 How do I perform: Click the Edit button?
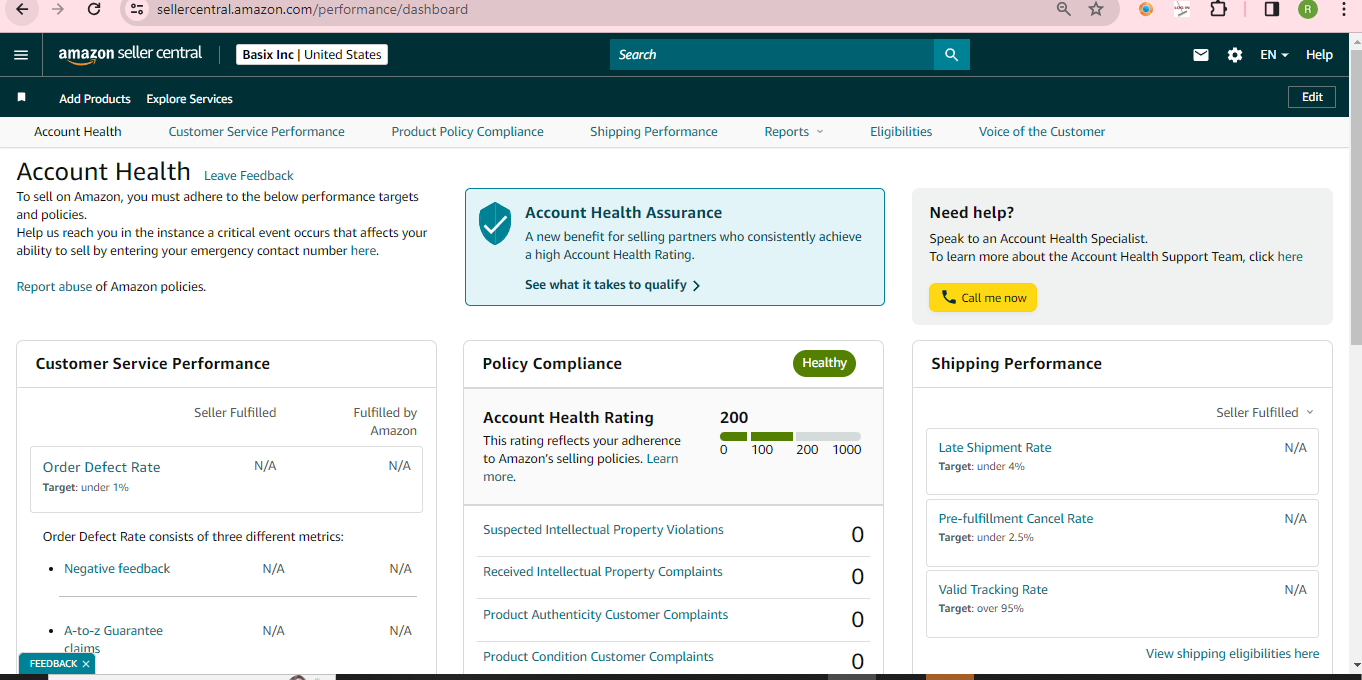click(x=1312, y=97)
